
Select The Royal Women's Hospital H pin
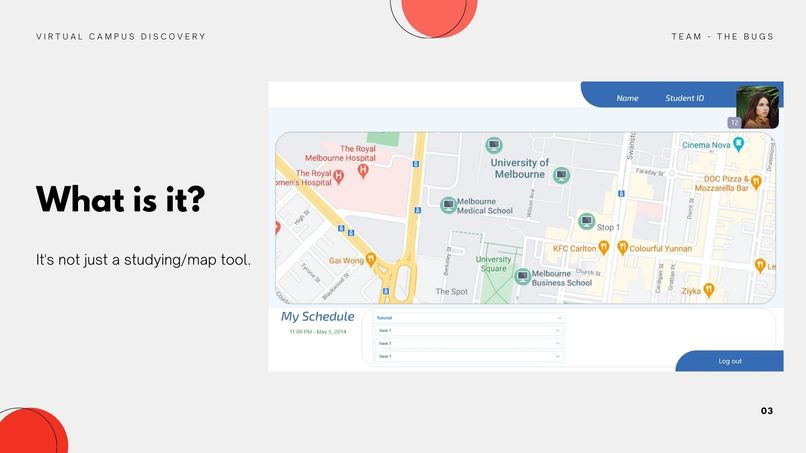pyautogui.click(x=338, y=177)
